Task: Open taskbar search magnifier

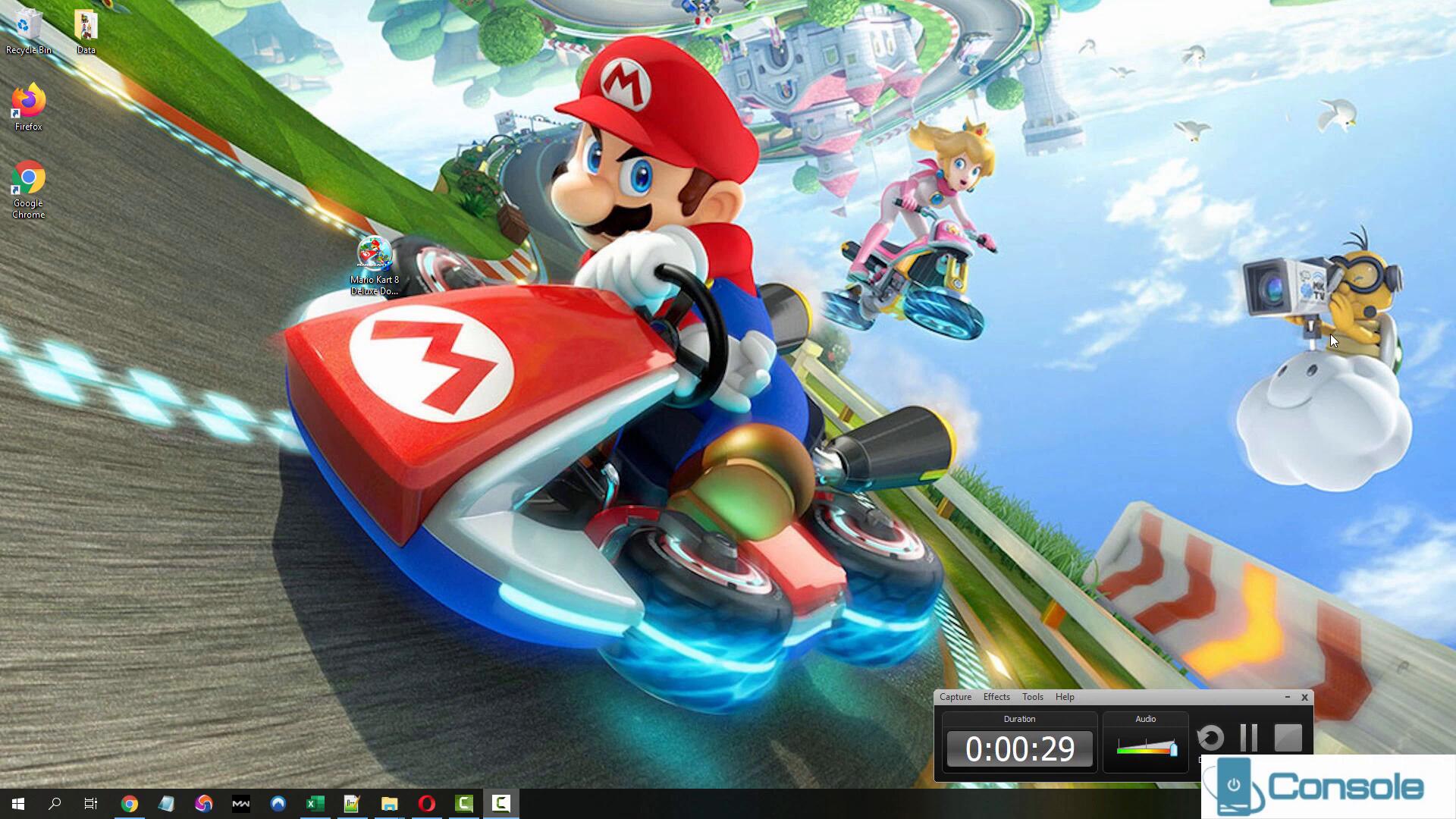Action: click(x=55, y=804)
